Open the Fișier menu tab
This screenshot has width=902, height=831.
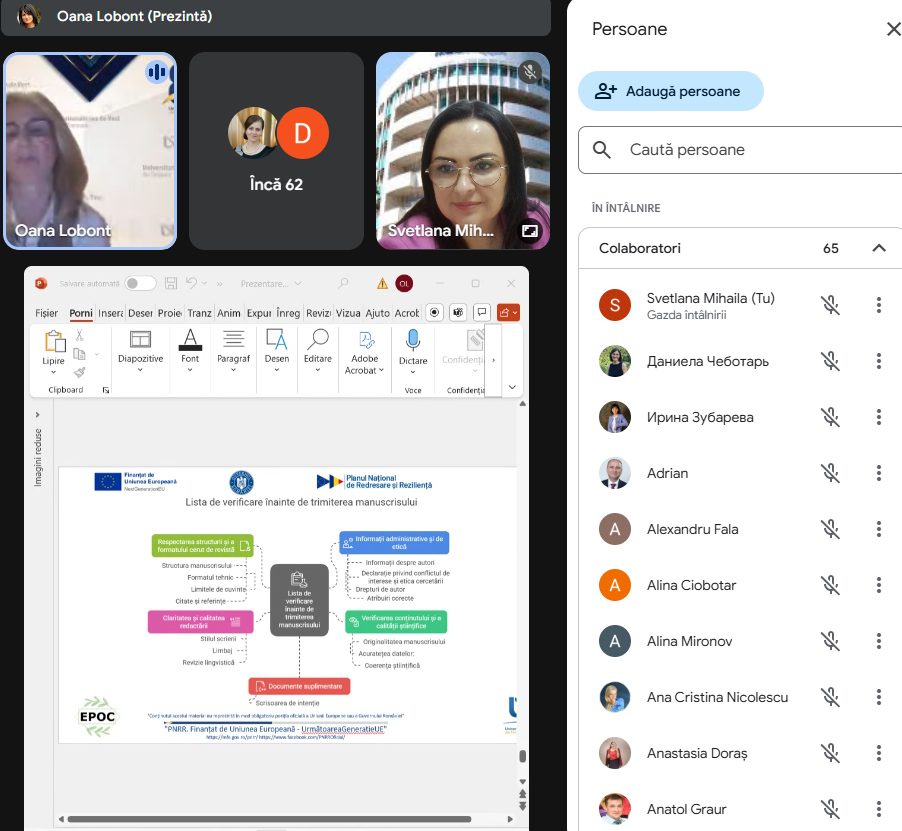(47, 313)
